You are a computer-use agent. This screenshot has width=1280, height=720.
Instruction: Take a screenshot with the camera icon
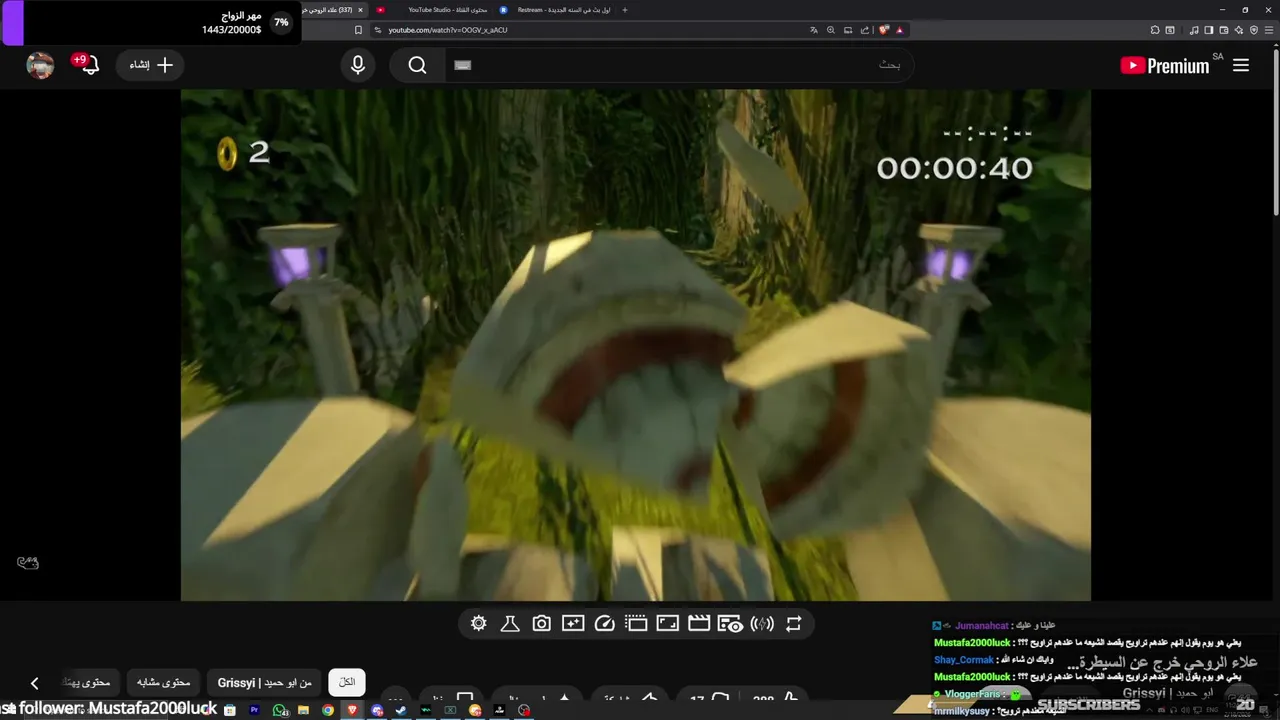[541, 624]
